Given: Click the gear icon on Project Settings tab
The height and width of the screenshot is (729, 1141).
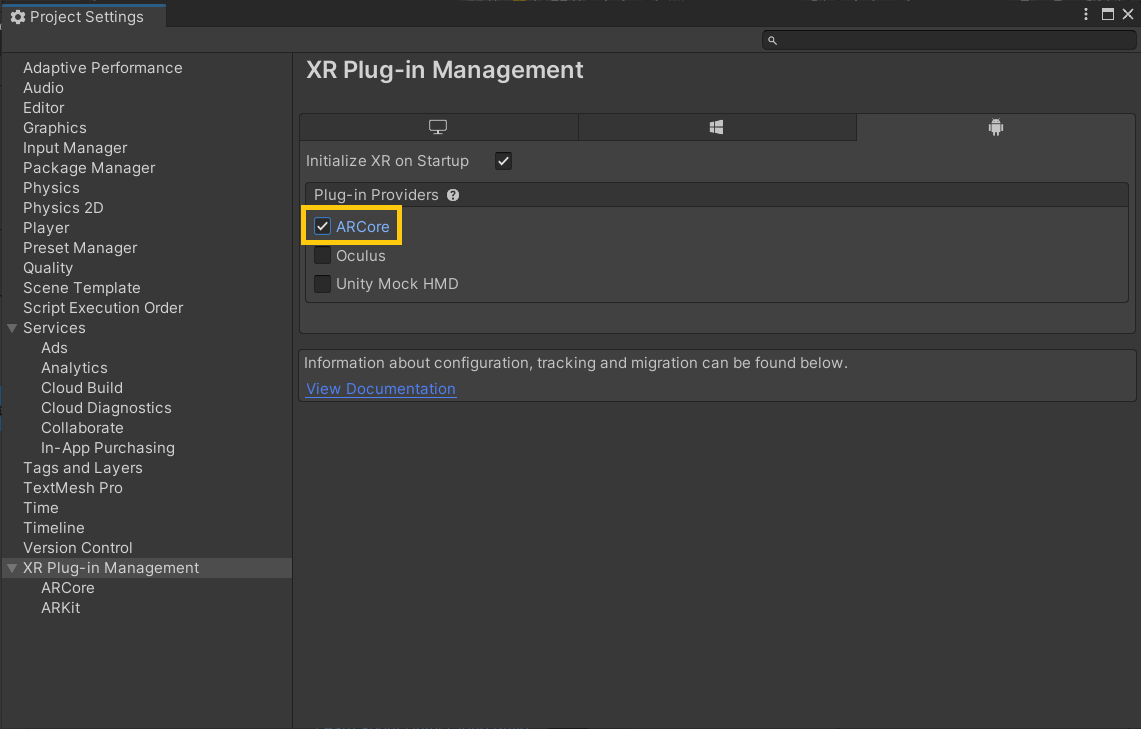Looking at the screenshot, I should [18, 17].
